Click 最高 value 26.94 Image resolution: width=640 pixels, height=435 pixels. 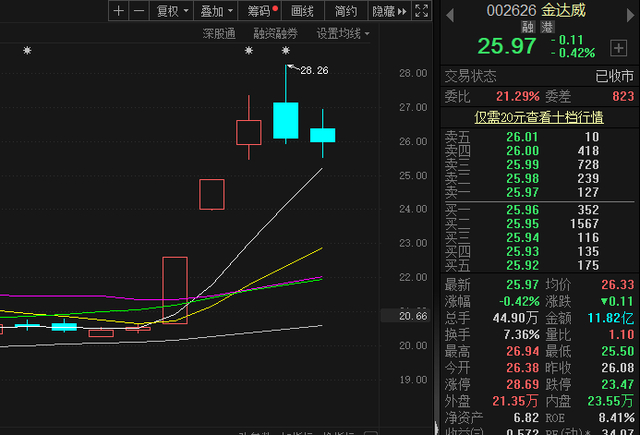point(522,351)
